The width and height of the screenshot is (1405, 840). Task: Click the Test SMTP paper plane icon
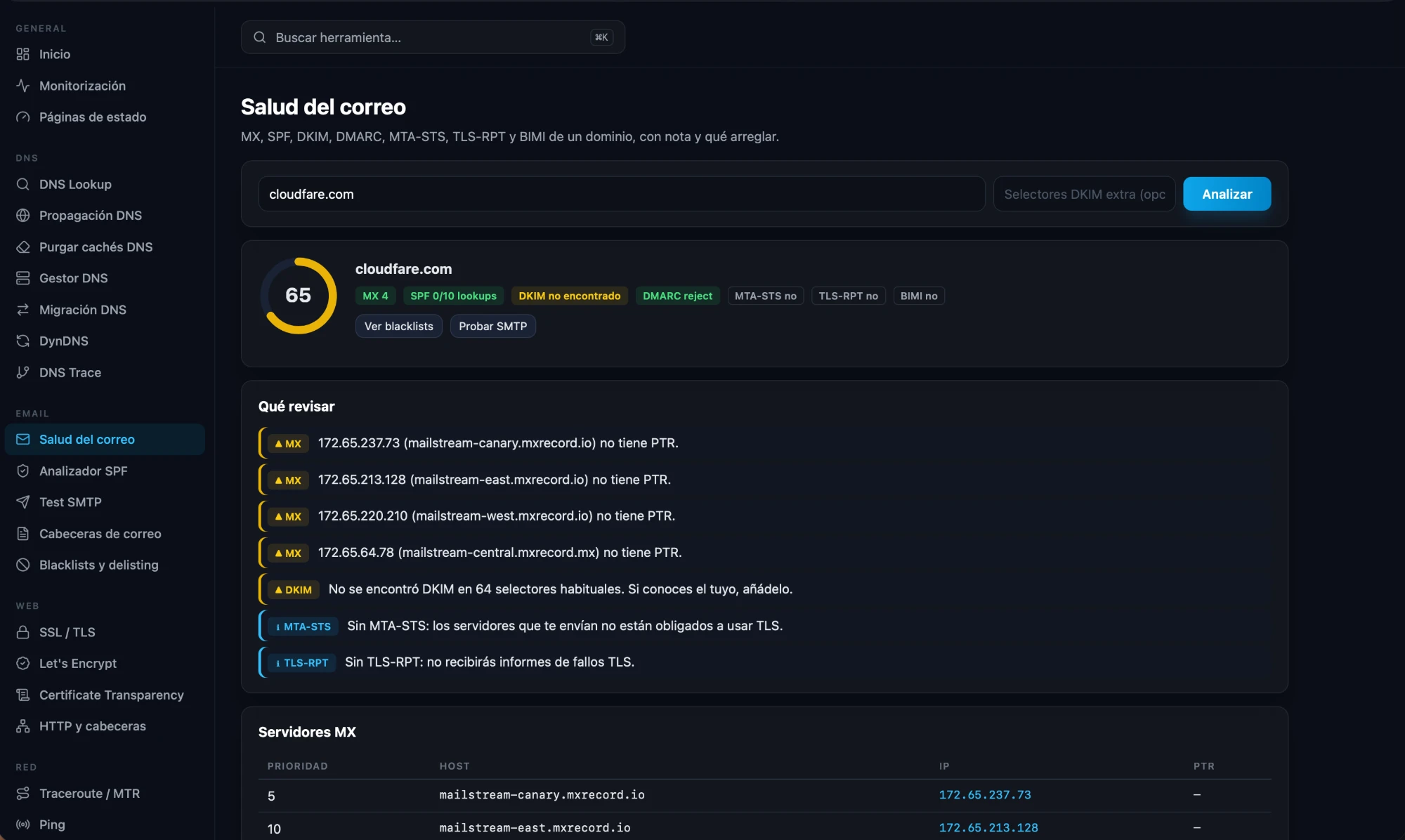click(23, 502)
